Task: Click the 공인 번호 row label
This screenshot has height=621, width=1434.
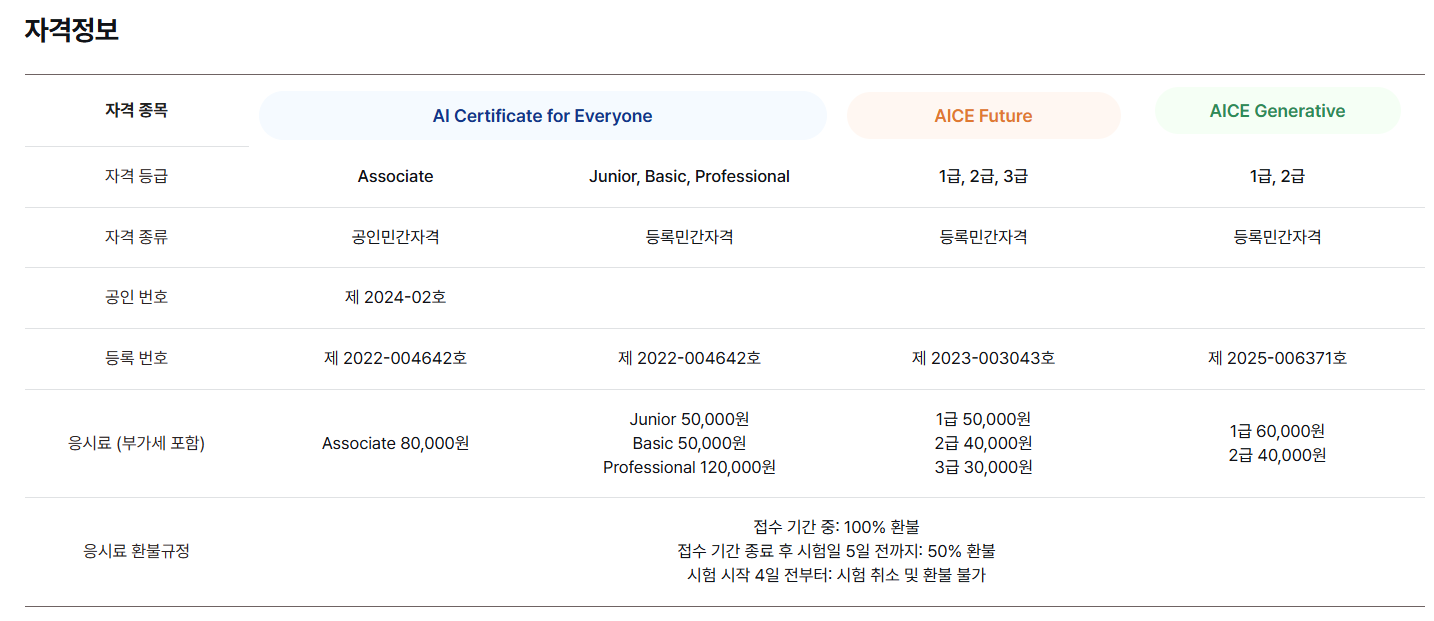Action: coord(136,298)
